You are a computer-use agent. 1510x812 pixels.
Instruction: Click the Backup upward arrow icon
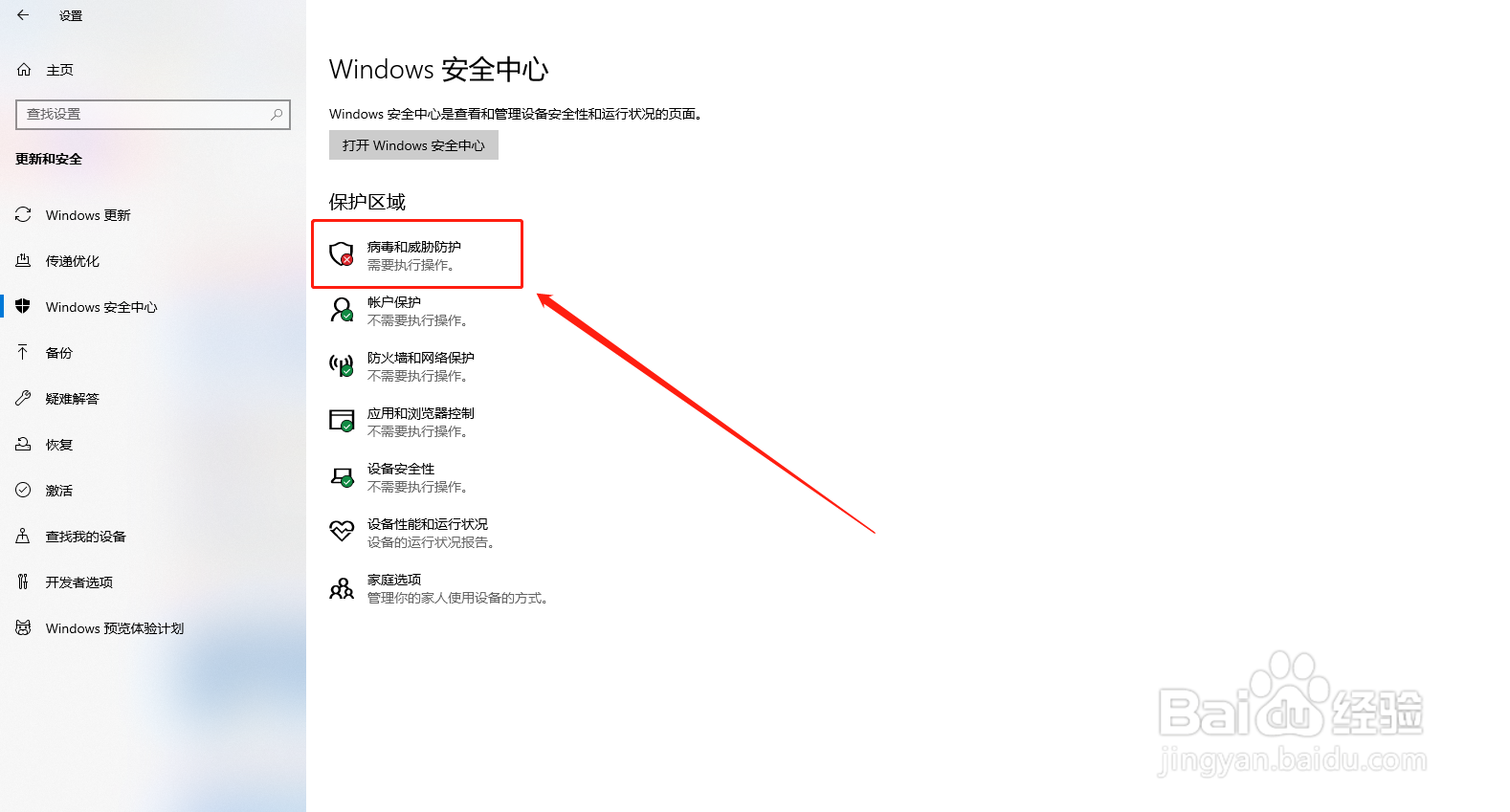point(23,352)
